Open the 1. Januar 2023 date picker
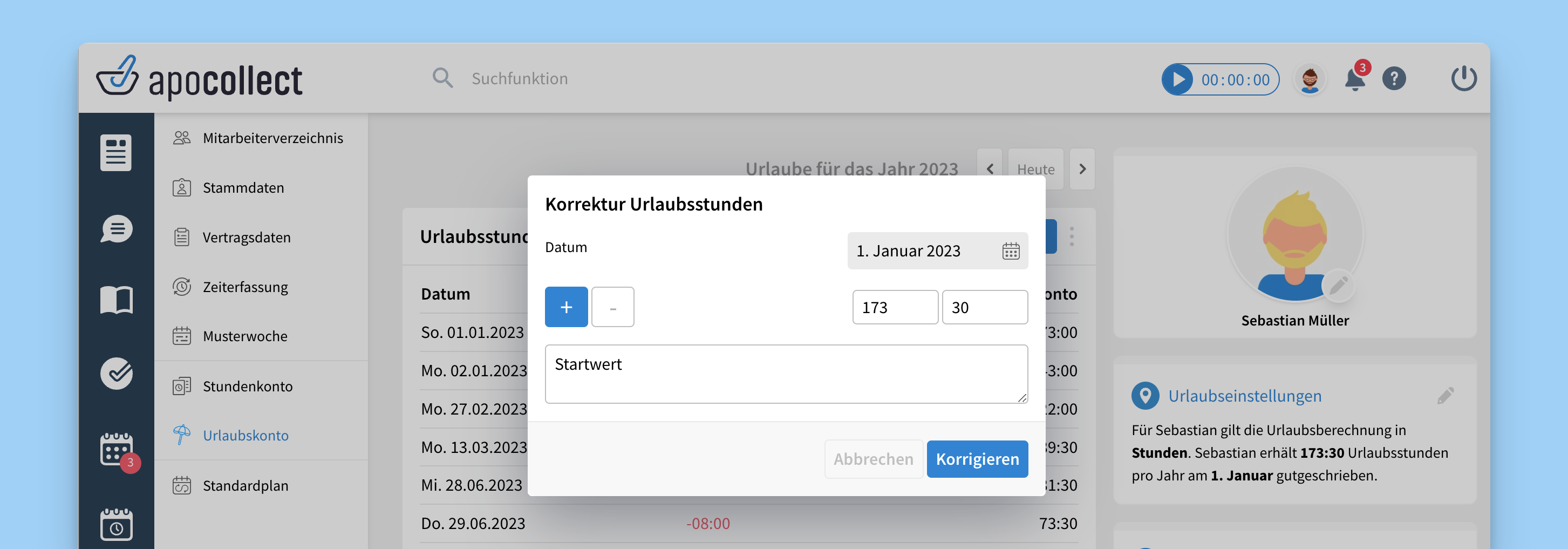The image size is (1568, 549). [925, 251]
